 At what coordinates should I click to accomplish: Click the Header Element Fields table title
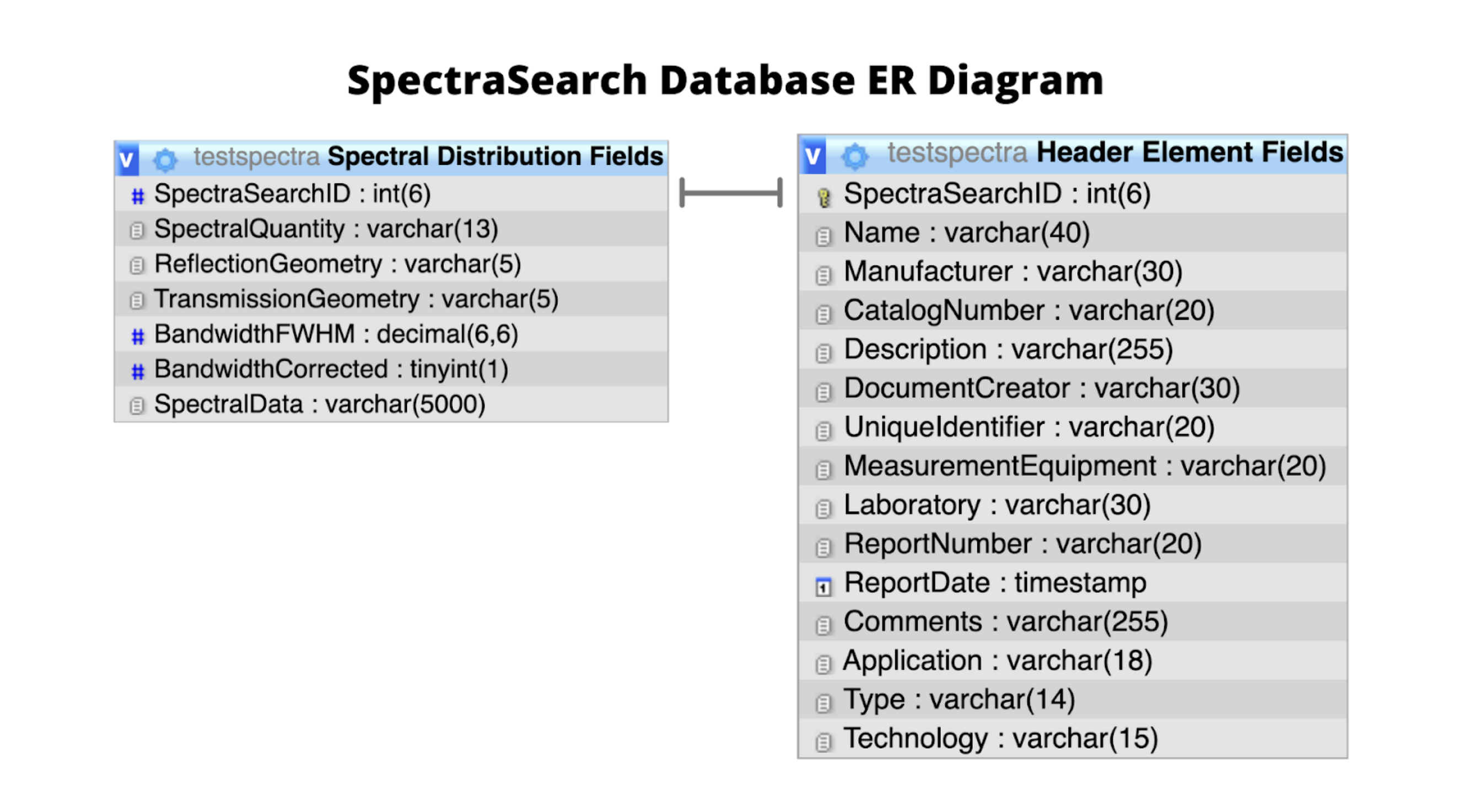coord(1189,152)
